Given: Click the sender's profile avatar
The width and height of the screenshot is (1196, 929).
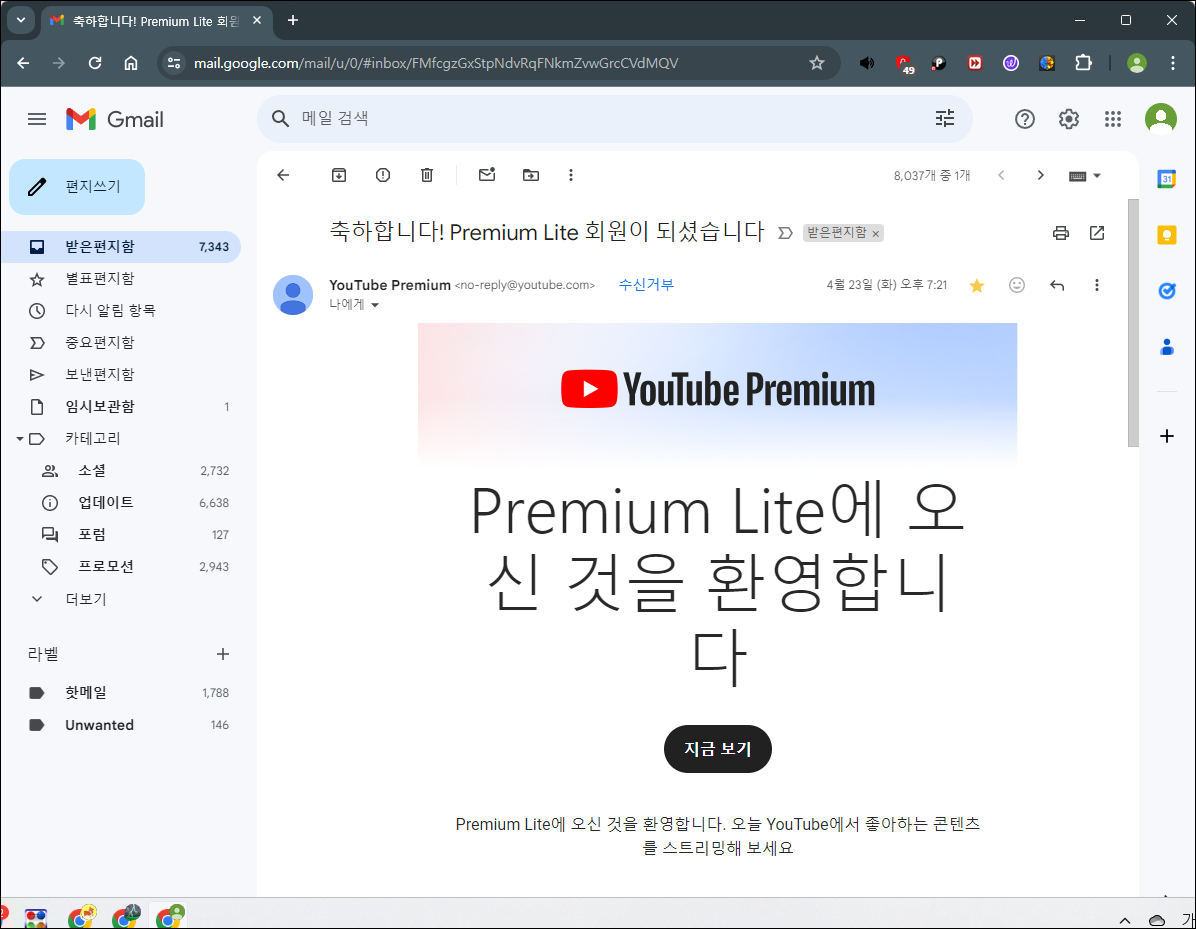Looking at the screenshot, I should 293,295.
